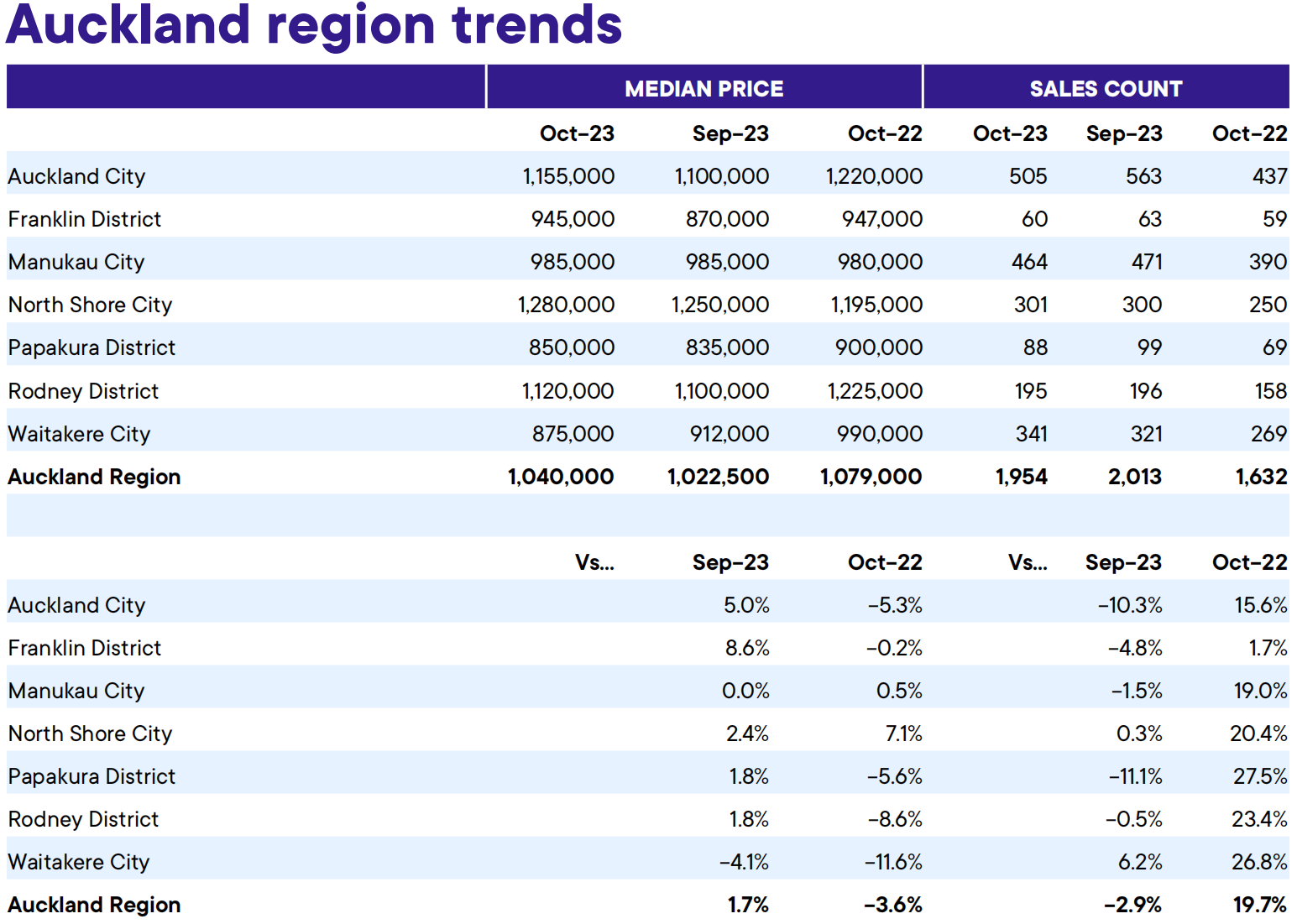The image size is (1297, 924).
Task: Click North Shore City price 1,280,000
Action: [566, 305]
